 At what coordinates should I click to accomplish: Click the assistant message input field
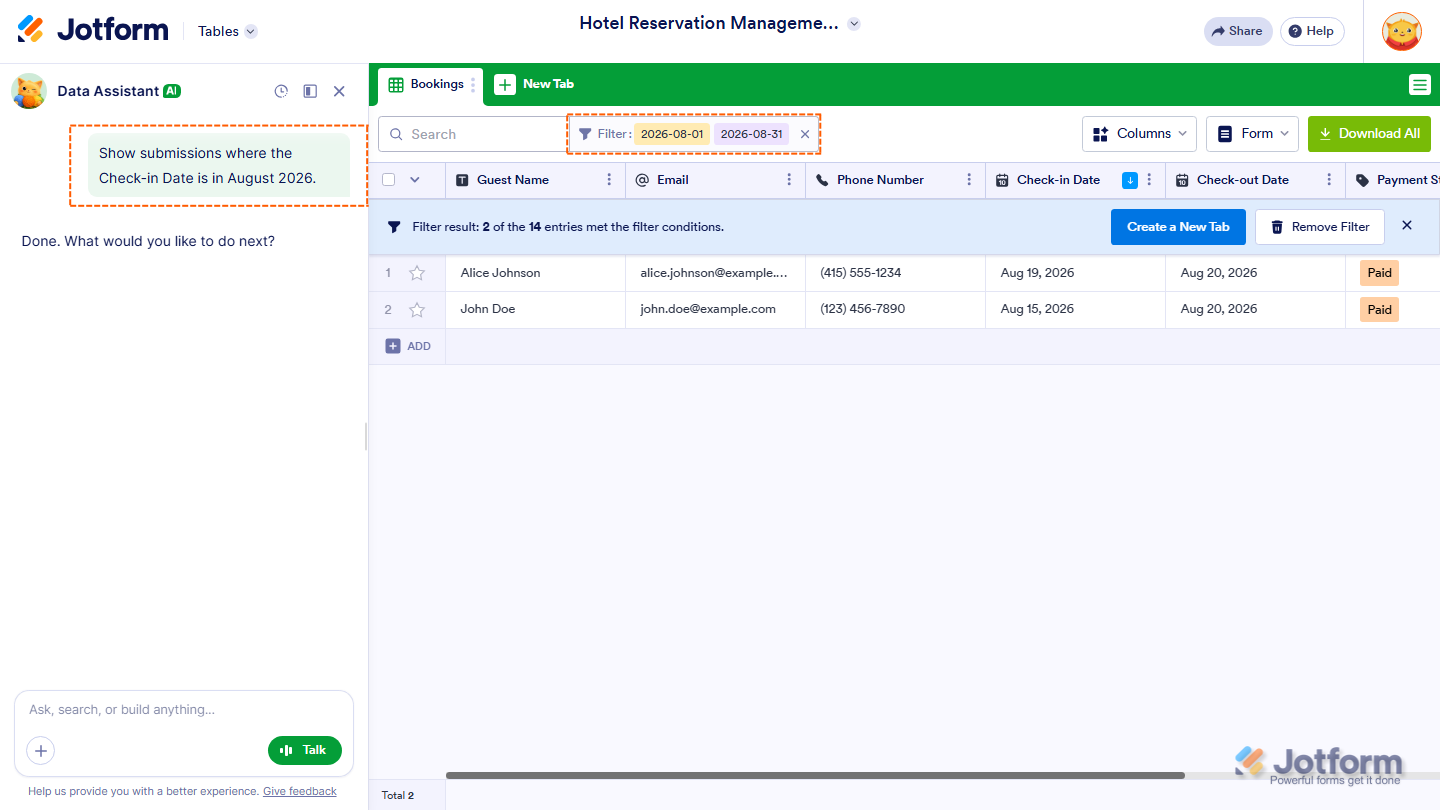184,710
